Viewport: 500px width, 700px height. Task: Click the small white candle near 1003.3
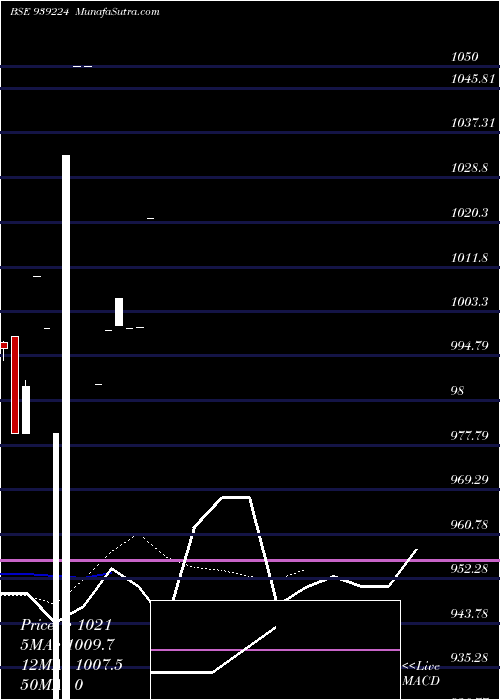(119, 312)
